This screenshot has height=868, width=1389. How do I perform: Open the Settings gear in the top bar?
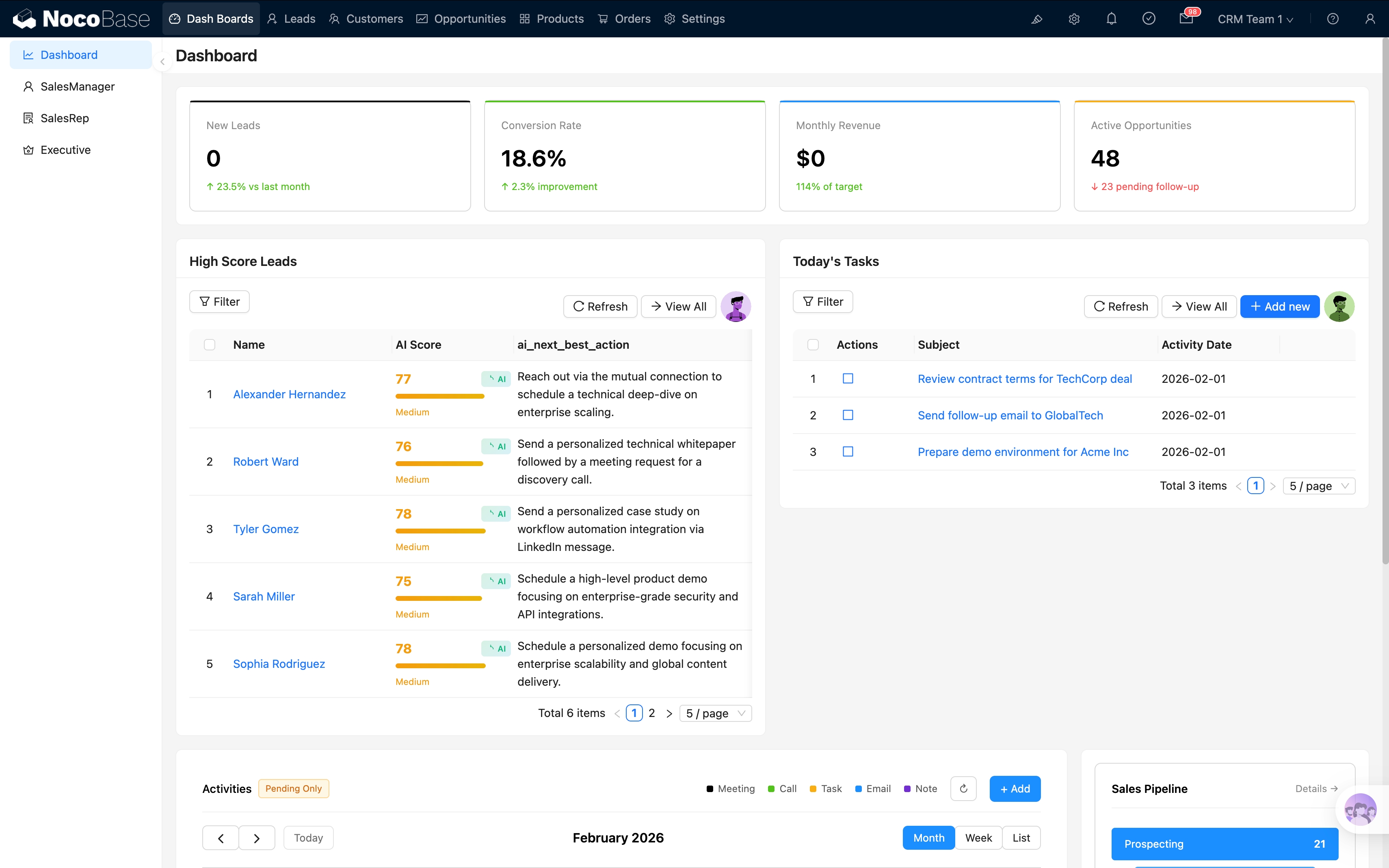coord(1074,18)
